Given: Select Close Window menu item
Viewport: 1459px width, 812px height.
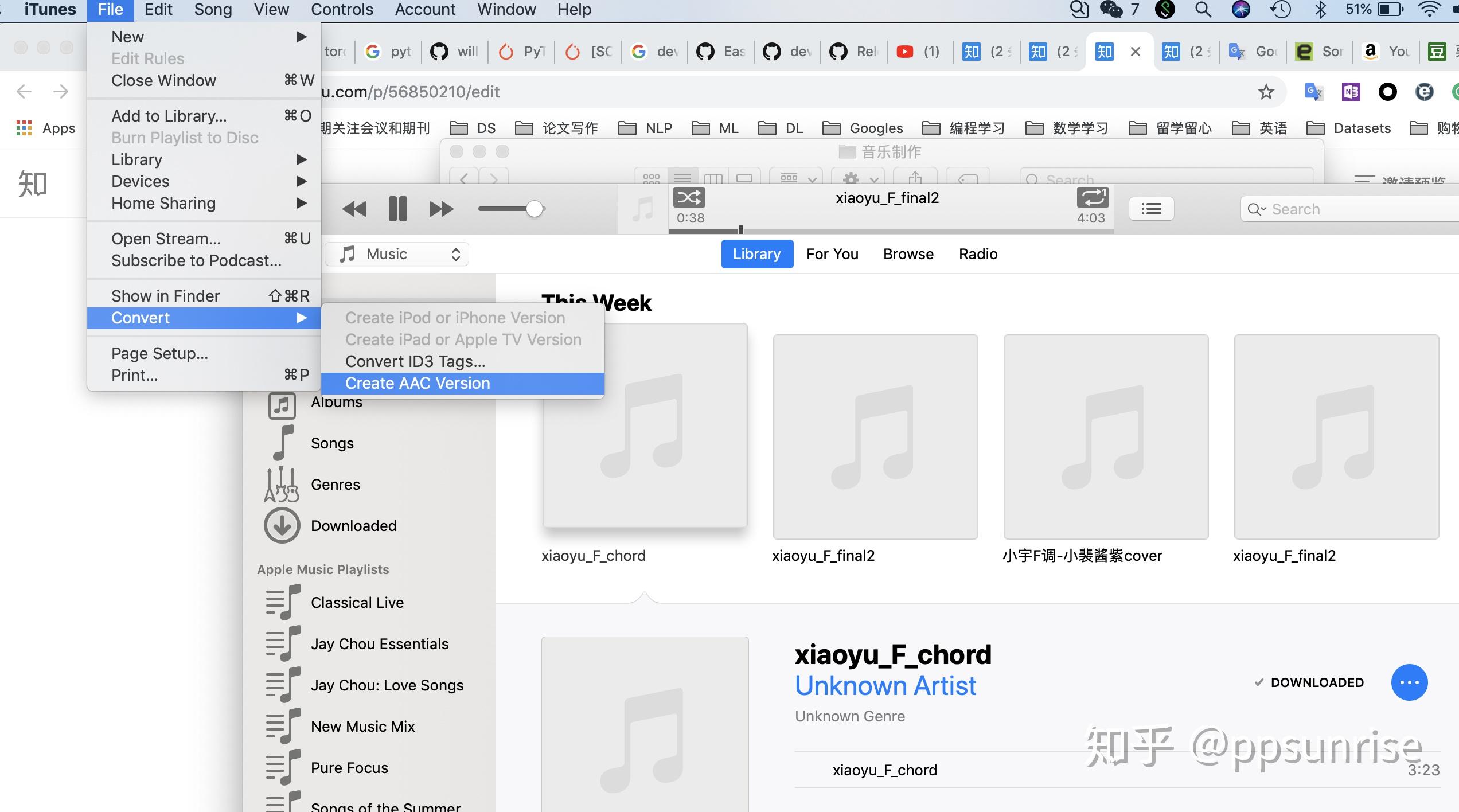Looking at the screenshot, I should coord(204,80).
